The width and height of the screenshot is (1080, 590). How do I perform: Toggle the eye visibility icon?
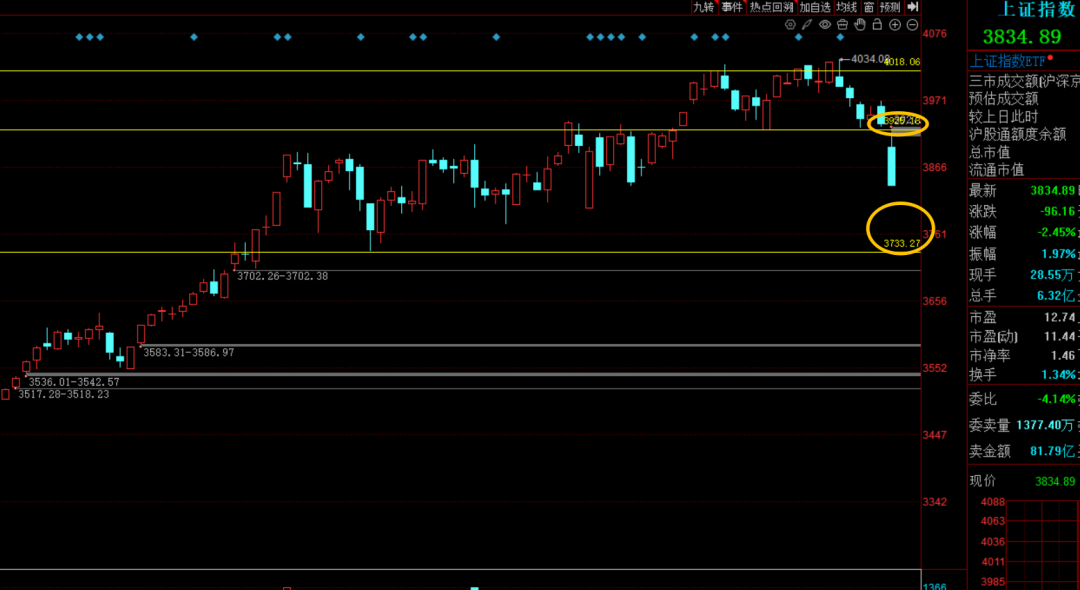tap(825, 24)
